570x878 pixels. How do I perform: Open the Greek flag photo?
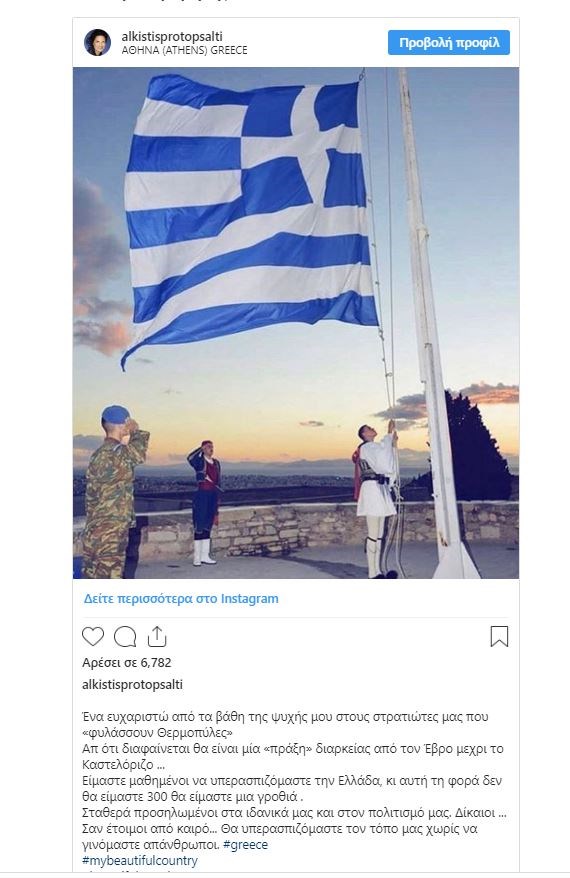point(296,323)
